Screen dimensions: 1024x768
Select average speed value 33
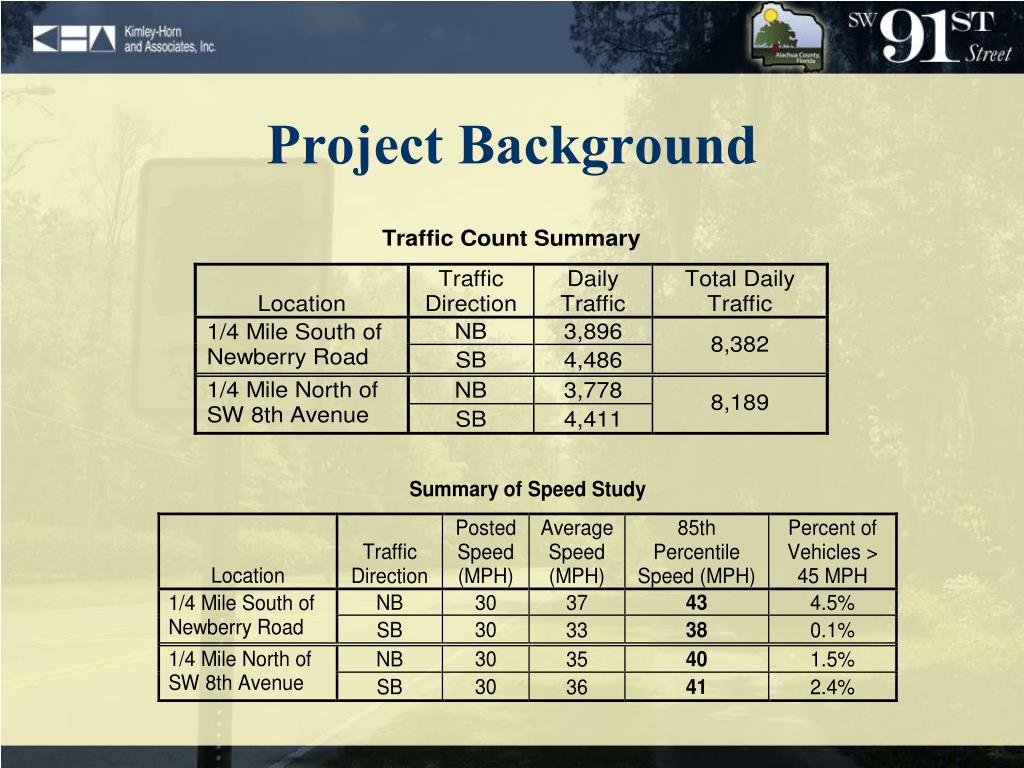click(577, 630)
